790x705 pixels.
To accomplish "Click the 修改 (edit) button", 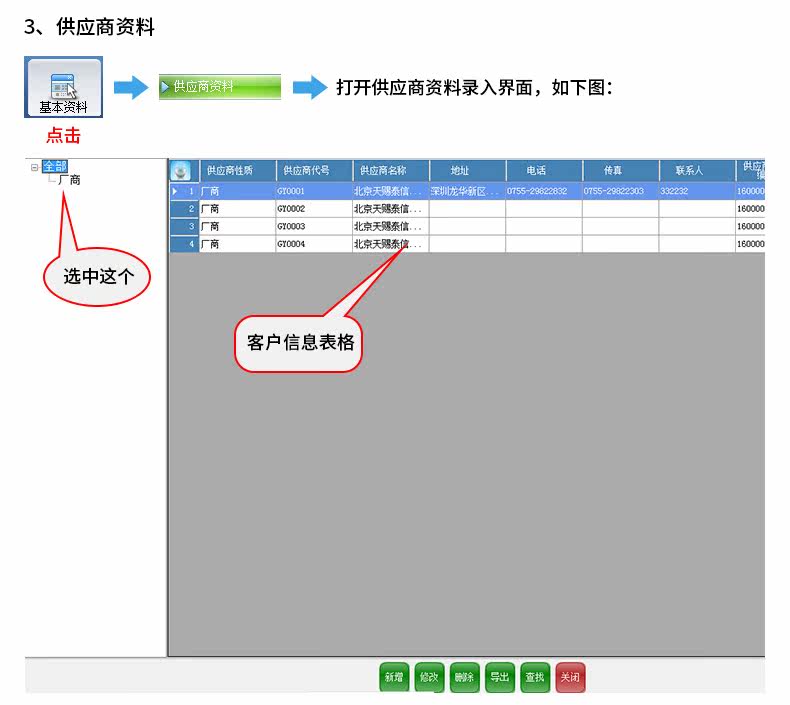I will pos(429,677).
